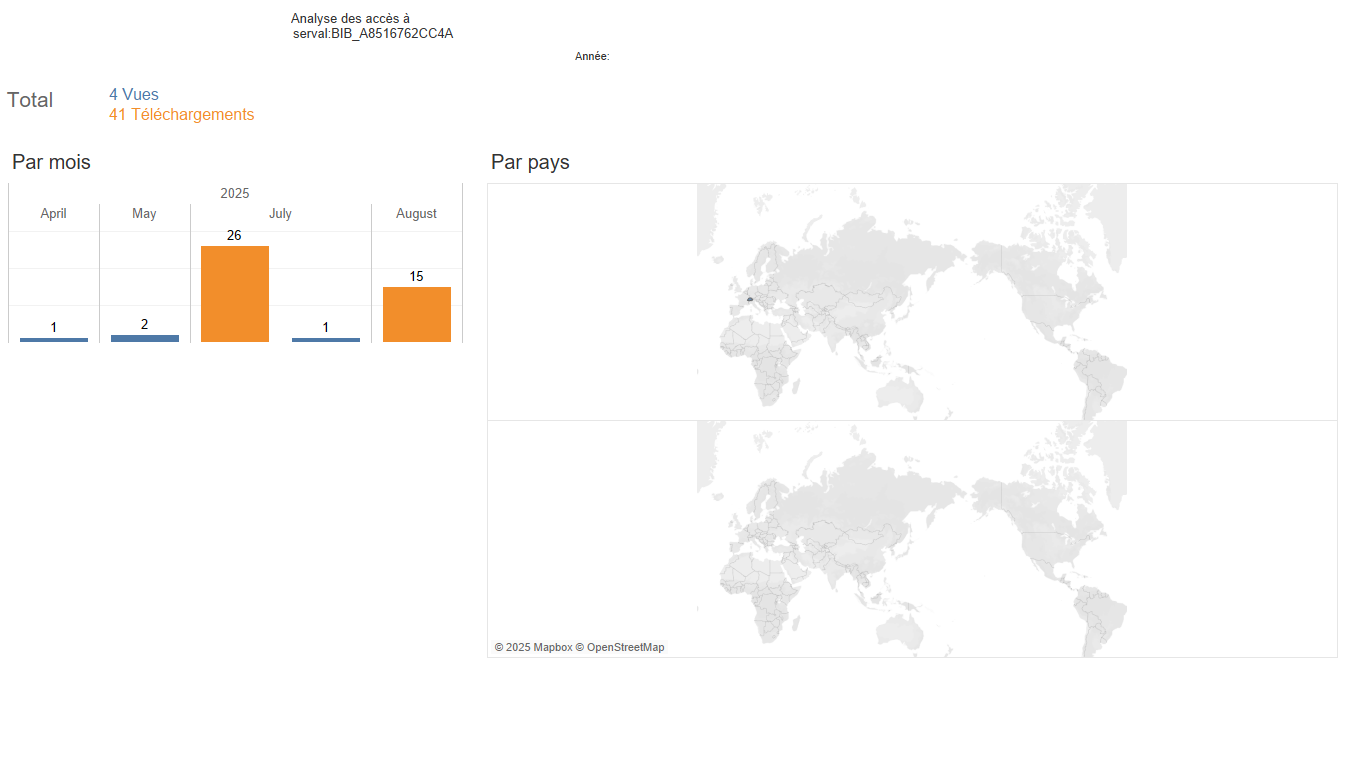Click the value label "2" above May bar
Screen dimensions: 1366x768
pyautogui.click(x=145, y=324)
